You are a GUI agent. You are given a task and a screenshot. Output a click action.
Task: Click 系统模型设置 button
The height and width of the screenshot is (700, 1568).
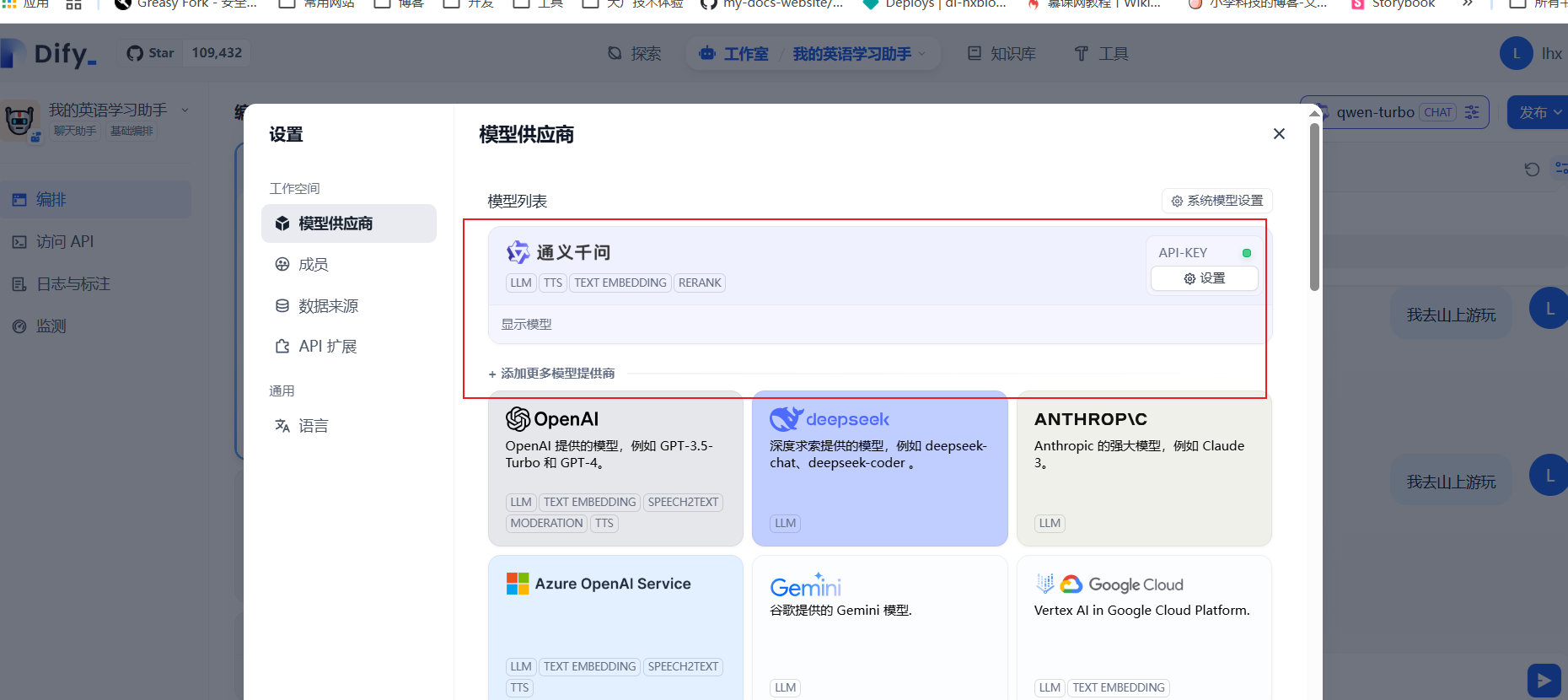click(x=1216, y=201)
